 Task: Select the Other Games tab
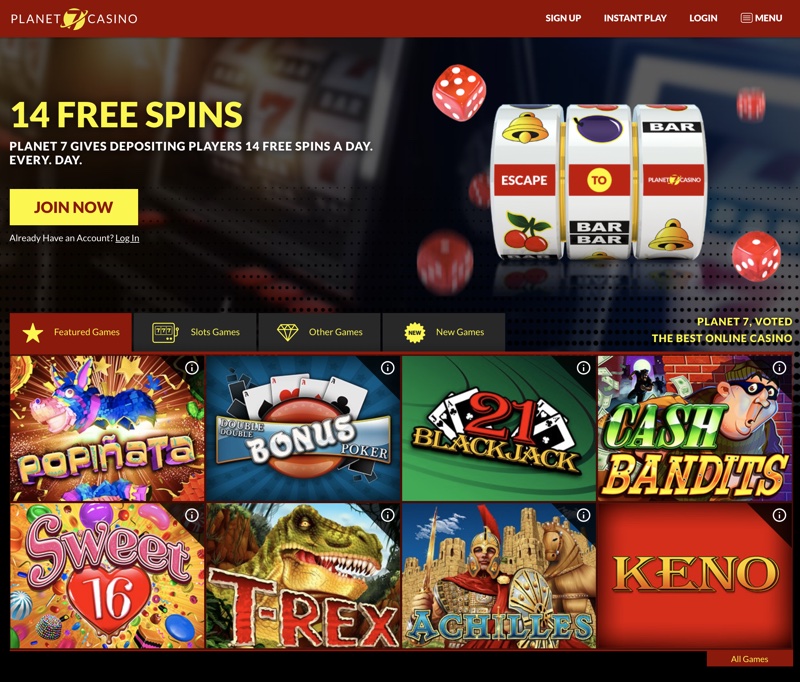pyautogui.click(x=320, y=332)
